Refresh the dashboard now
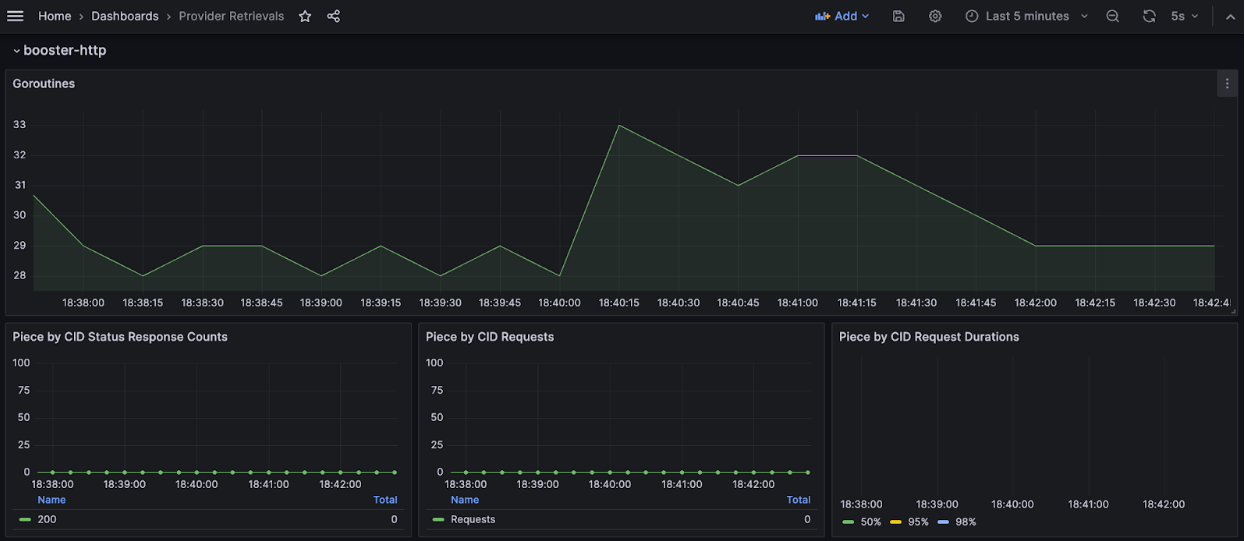Viewport: 1245px width, 541px height. pos(1149,16)
